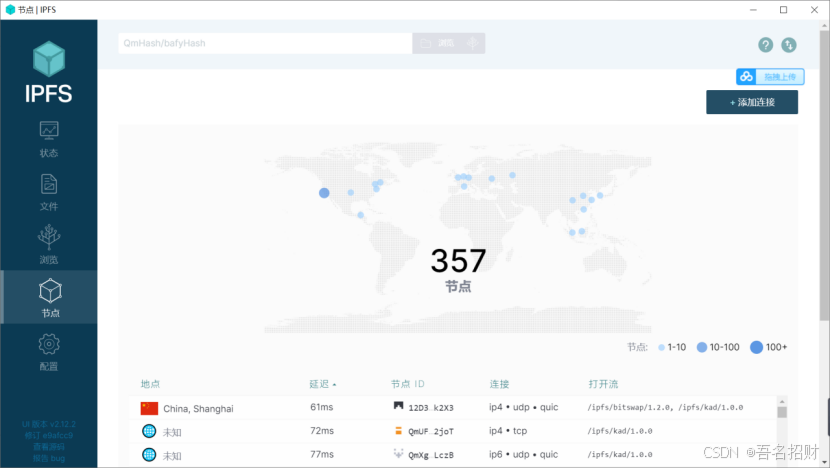Click the orange identicon beside QmUF..2joT
This screenshot has width=831, height=468.
pos(399,430)
